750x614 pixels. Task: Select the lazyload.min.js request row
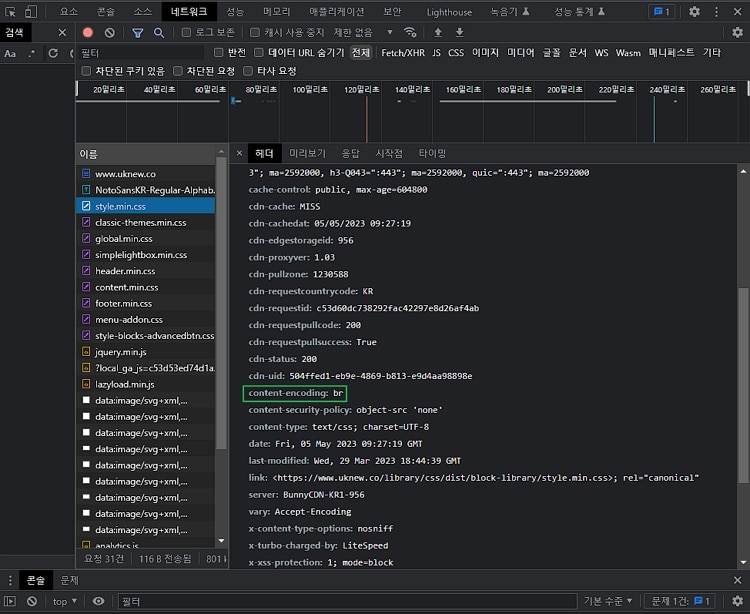[x=145, y=384]
